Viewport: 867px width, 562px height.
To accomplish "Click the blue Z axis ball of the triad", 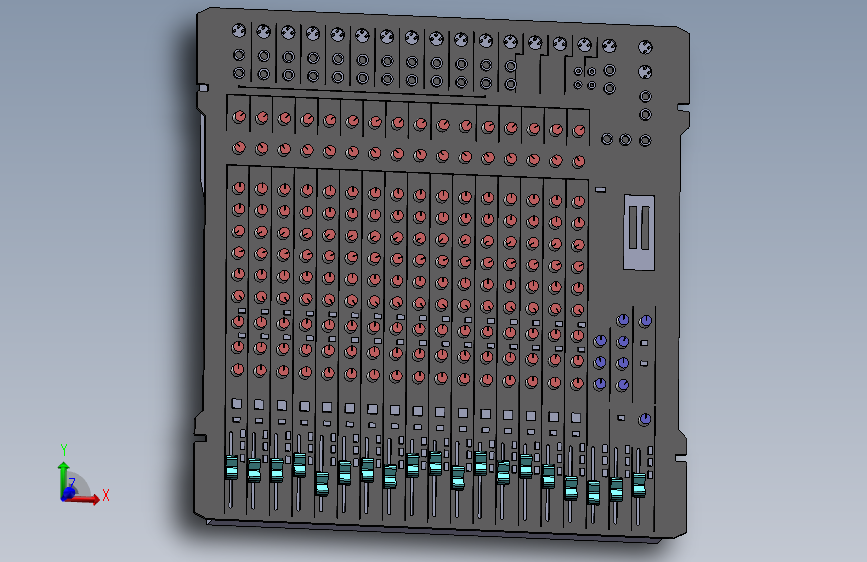I will [69, 492].
